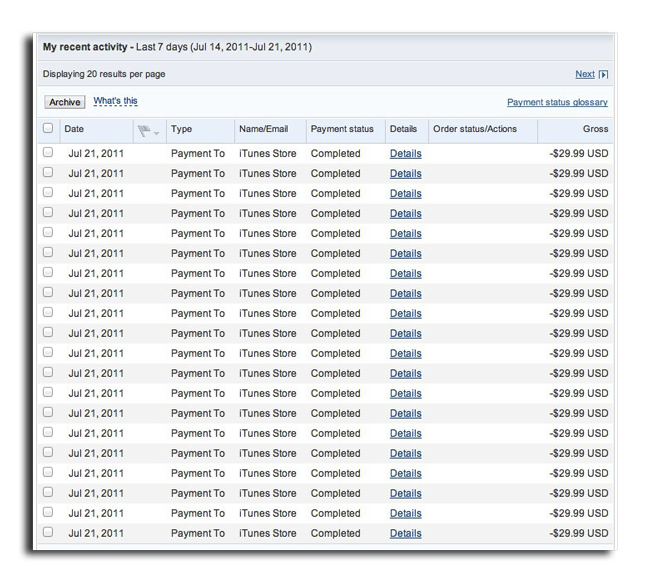The height and width of the screenshot is (583, 650).
Task: Toggle the select-all checkbox in header row
Action: 48,129
